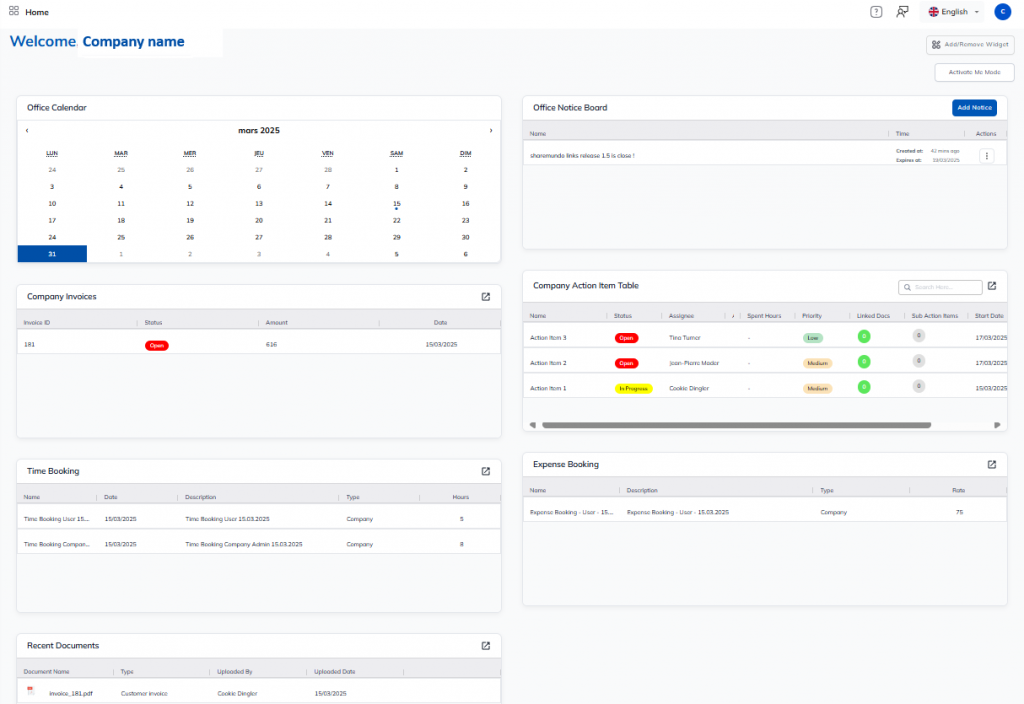Click Add/Remove Widget button

click(970, 45)
